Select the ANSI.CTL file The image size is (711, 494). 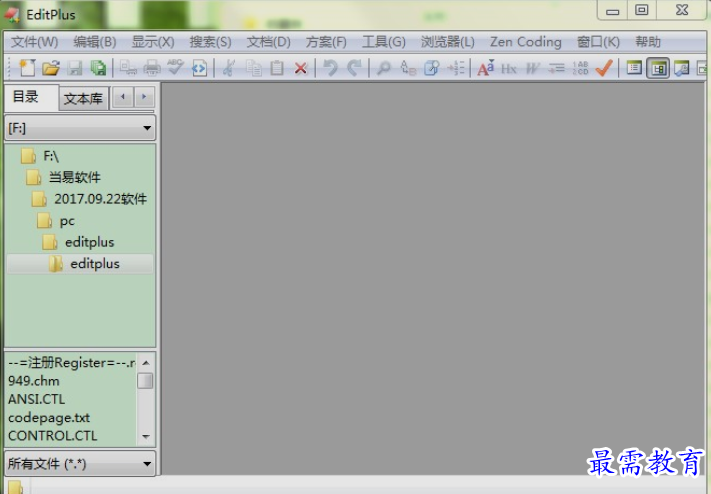pyautogui.click(x=37, y=399)
